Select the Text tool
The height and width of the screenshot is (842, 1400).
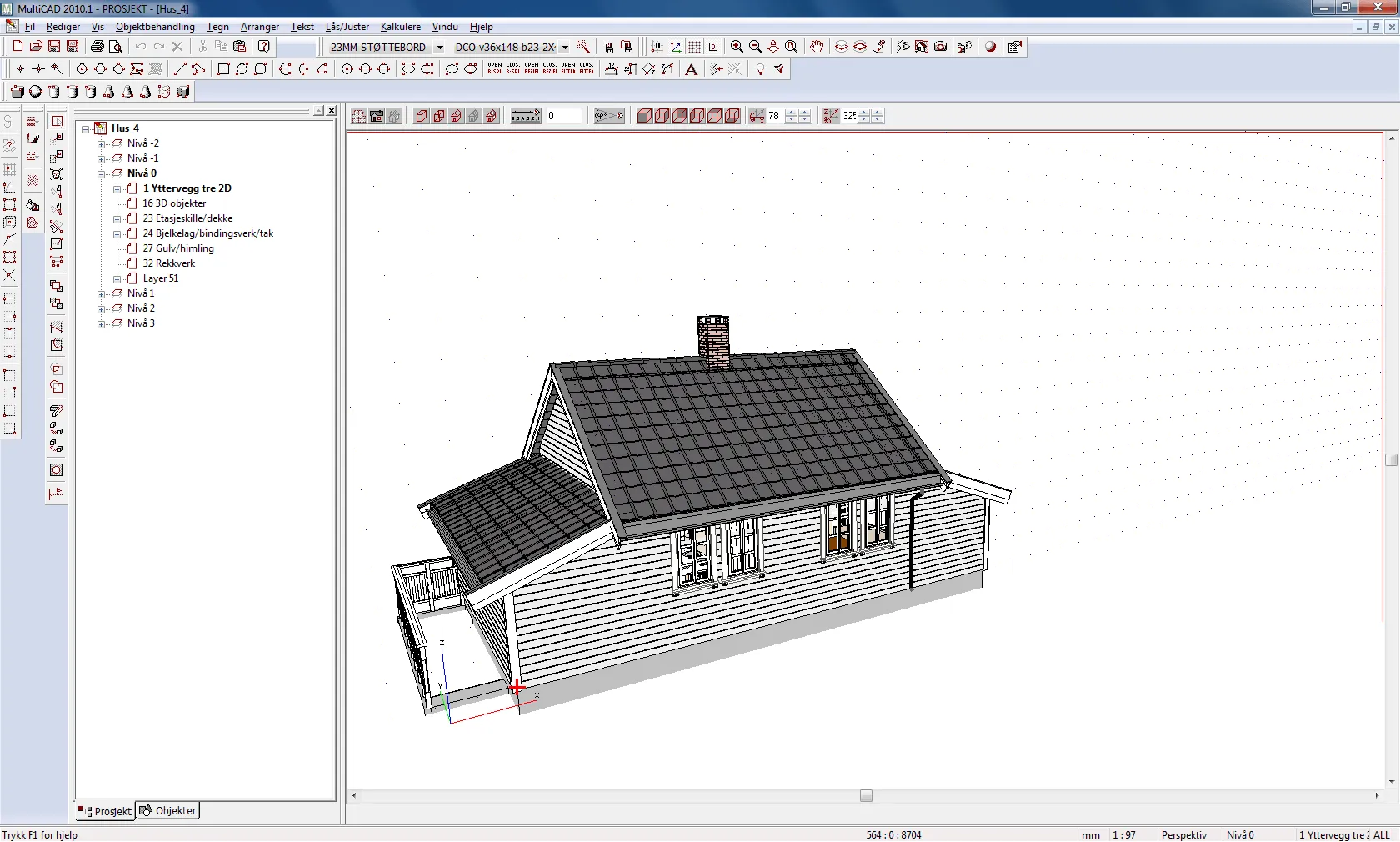coord(691,70)
